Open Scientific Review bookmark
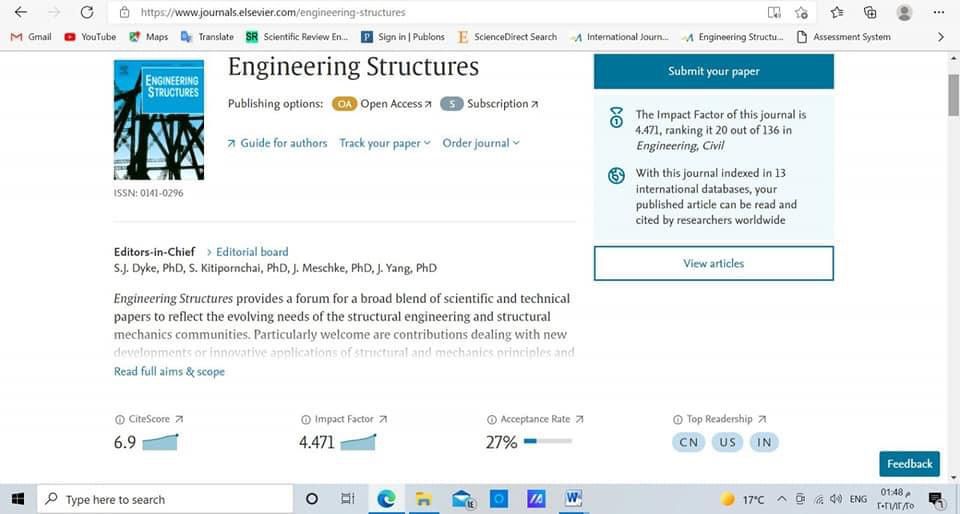The image size is (960, 514). tap(297, 37)
